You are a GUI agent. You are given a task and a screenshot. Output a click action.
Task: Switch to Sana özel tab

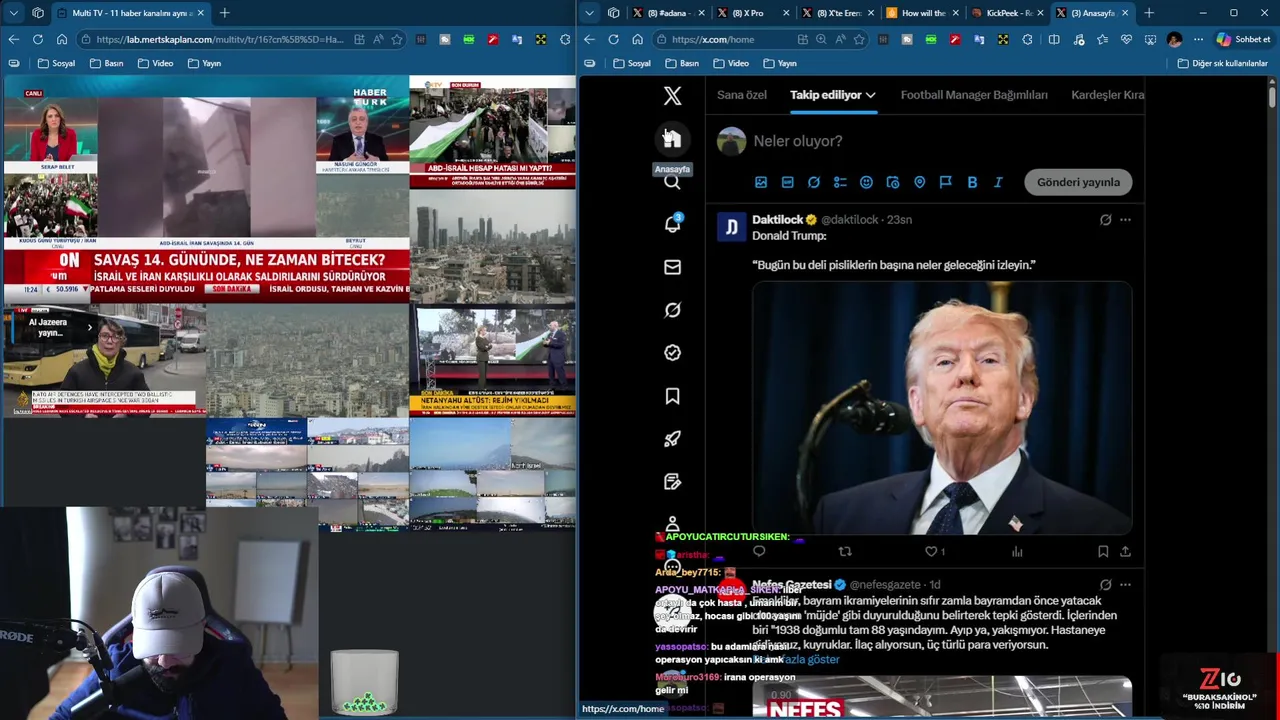point(742,95)
